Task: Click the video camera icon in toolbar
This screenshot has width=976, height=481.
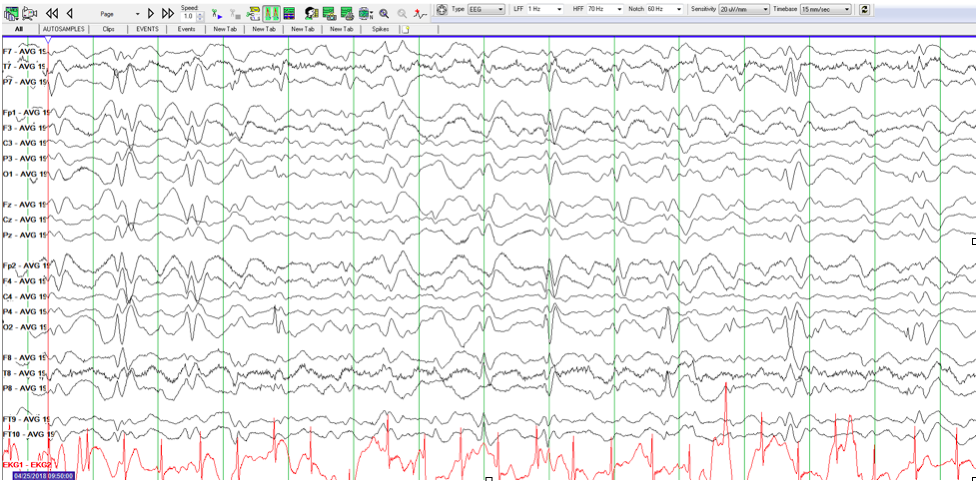Action: [x=29, y=13]
